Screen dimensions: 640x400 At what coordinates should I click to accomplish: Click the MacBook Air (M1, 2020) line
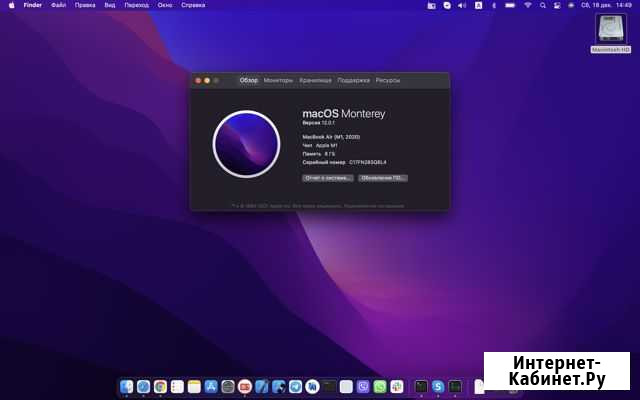pyautogui.click(x=331, y=137)
